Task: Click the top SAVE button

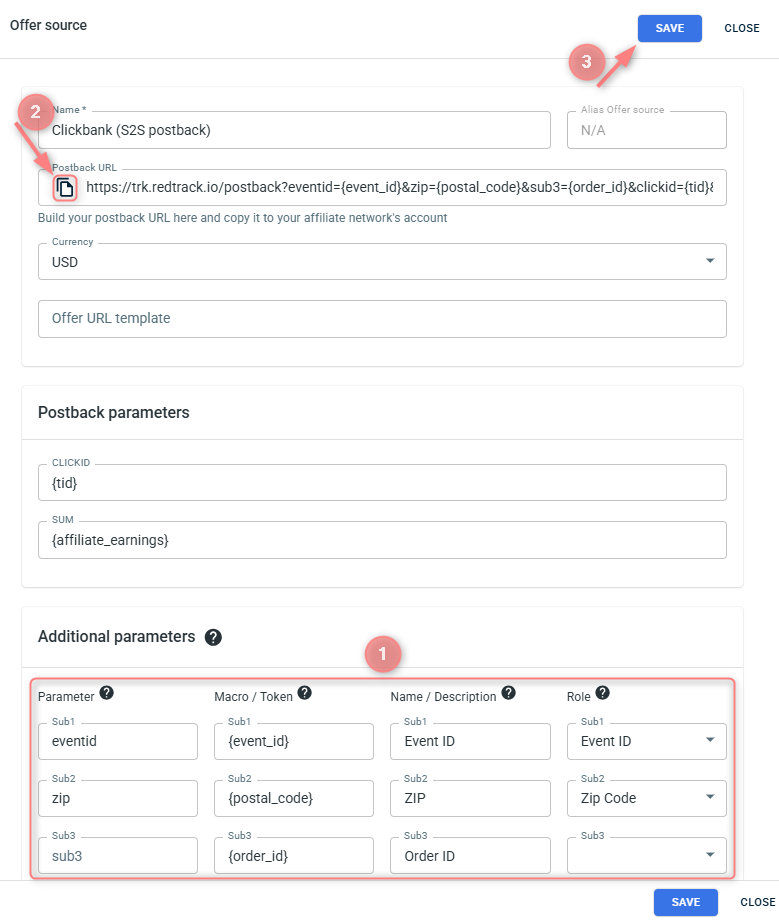Action: (x=669, y=28)
